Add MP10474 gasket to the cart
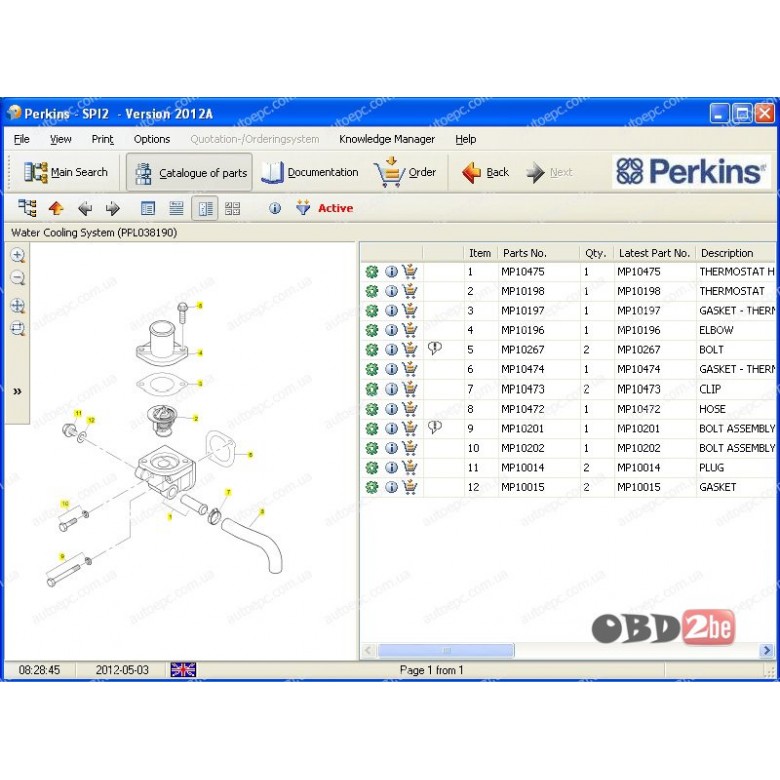The width and height of the screenshot is (780, 780). pyautogui.click(x=410, y=369)
